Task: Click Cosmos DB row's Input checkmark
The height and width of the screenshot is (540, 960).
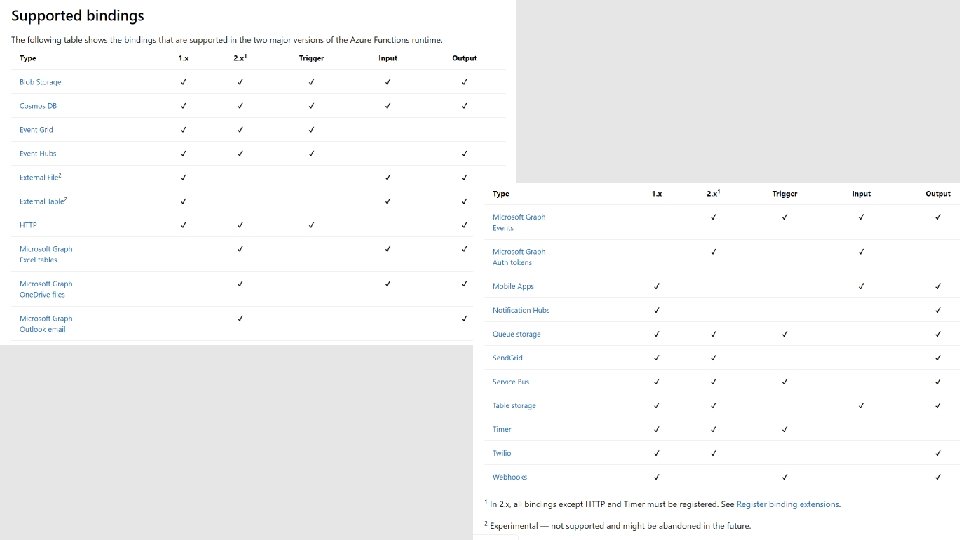Action: click(388, 105)
